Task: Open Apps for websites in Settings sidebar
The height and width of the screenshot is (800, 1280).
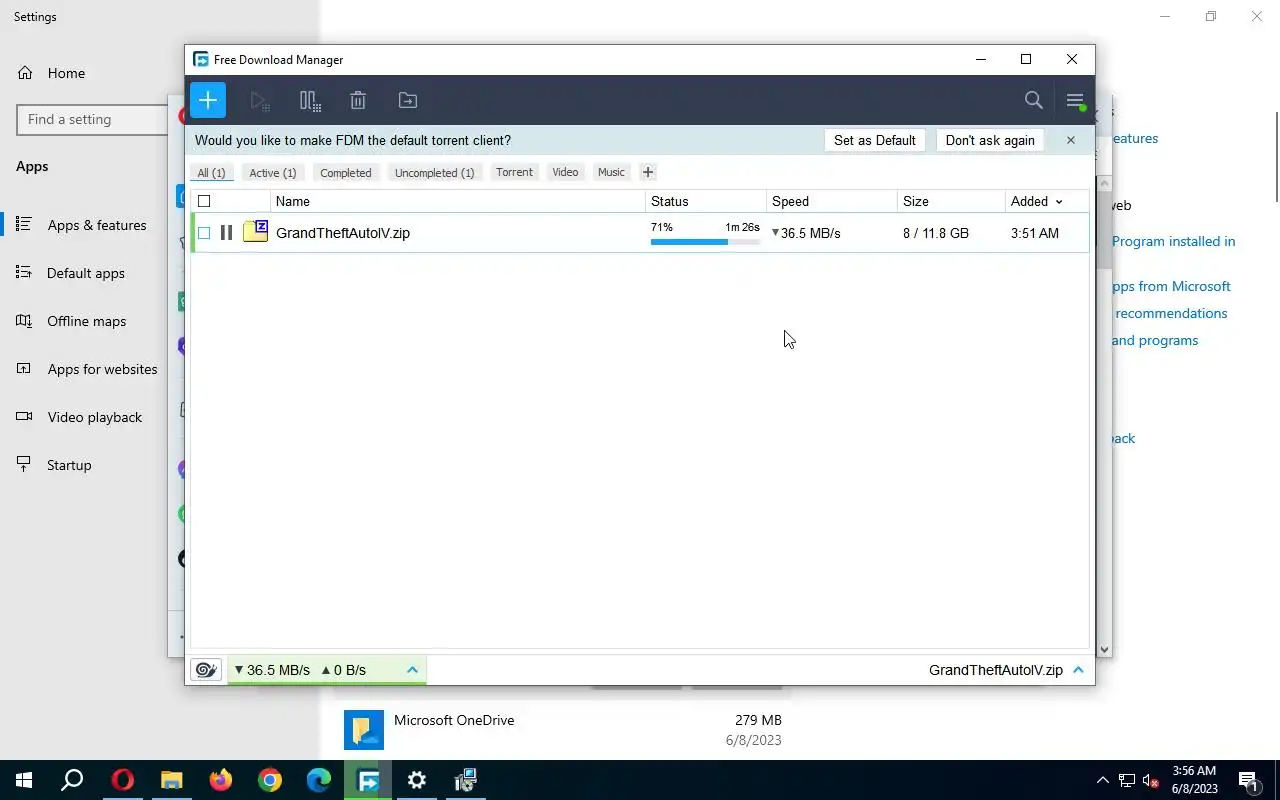Action: (102, 369)
